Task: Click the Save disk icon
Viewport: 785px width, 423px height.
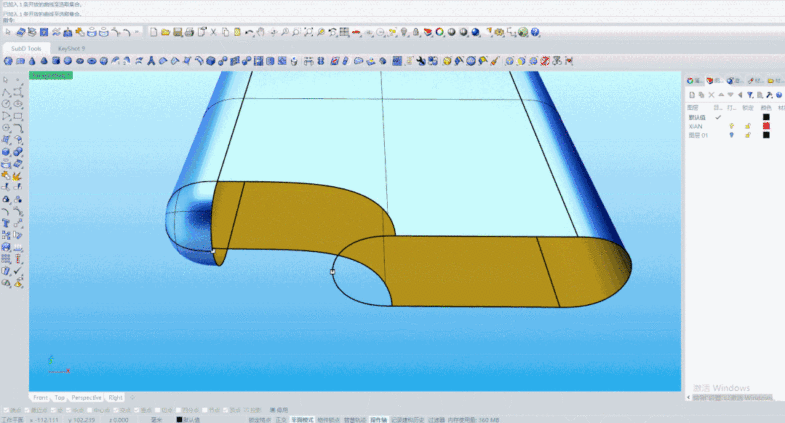Action: [177, 33]
